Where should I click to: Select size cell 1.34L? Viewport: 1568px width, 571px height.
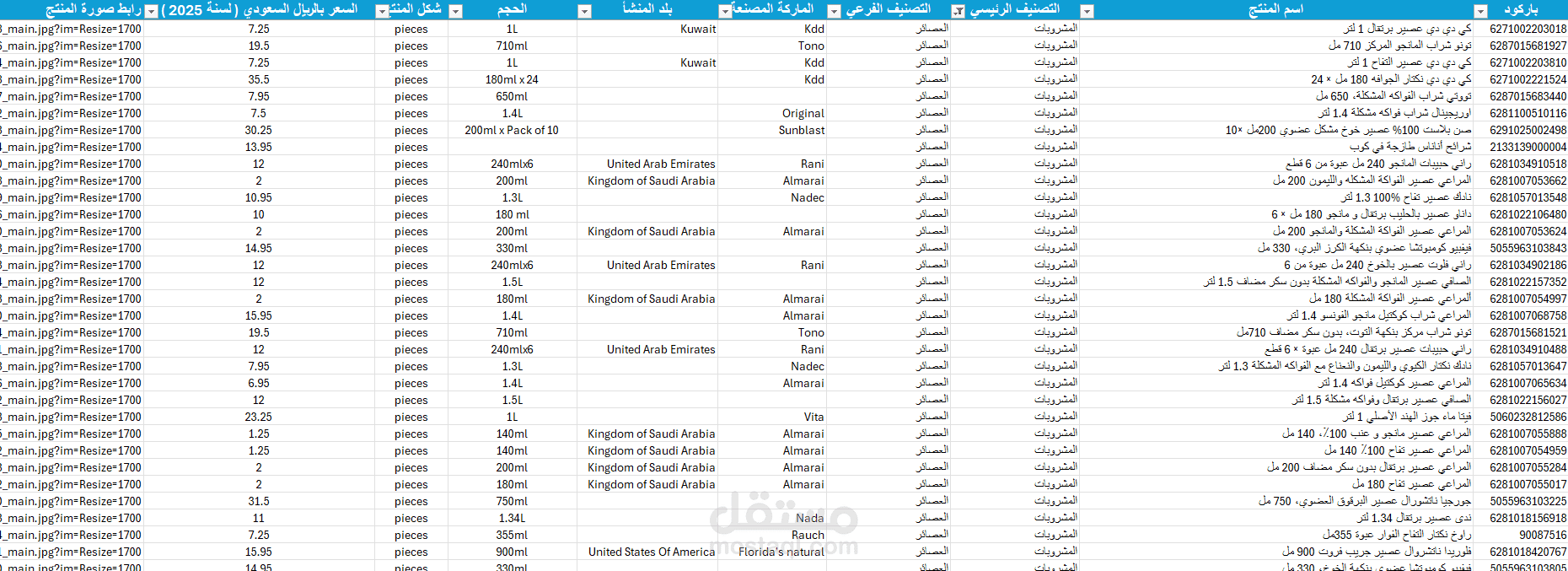(512, 518)
